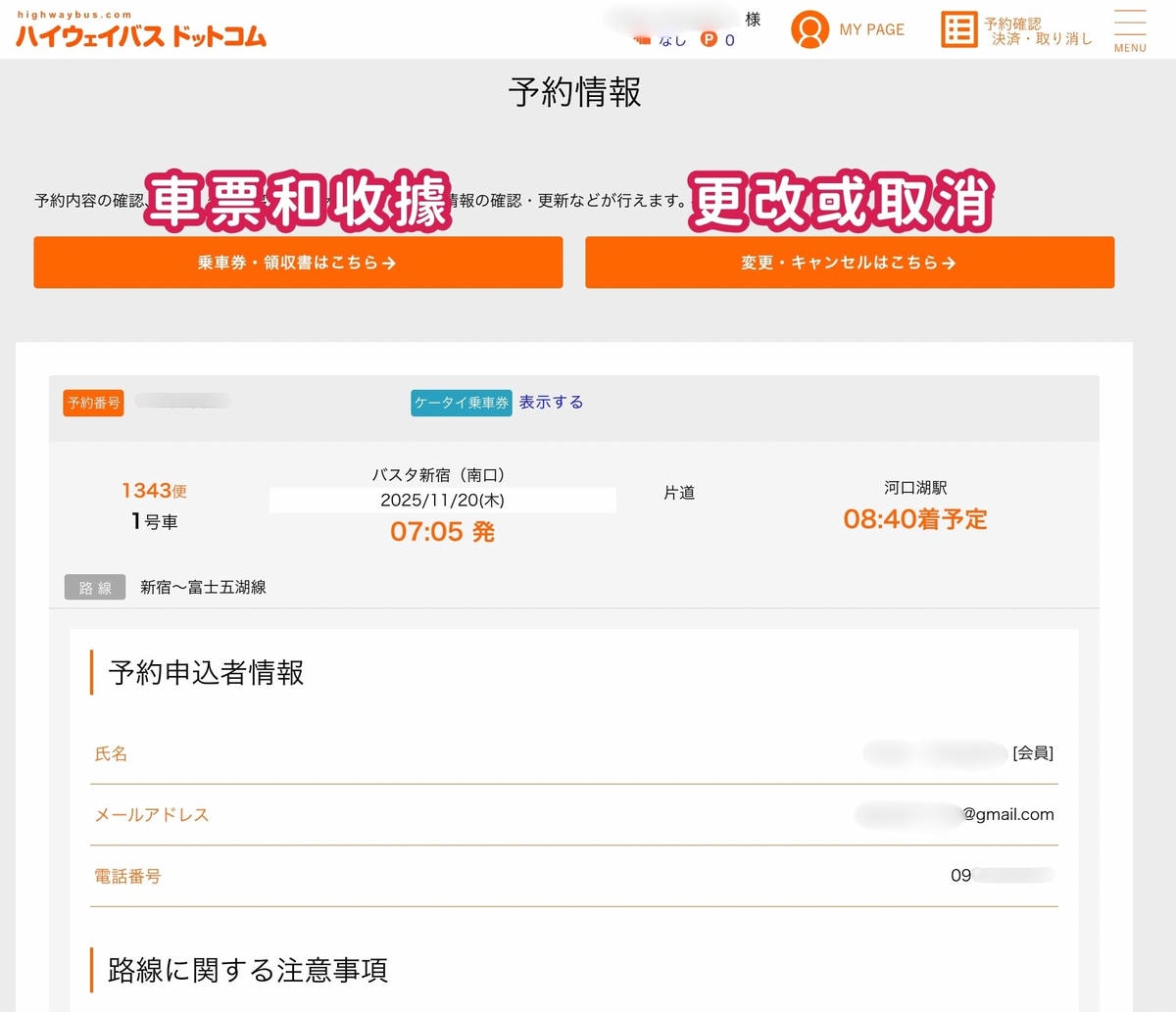The width and height of the screenshot is (1176, 1012).
Task: Select the [会員] member tag
Action: (1033, 752)
